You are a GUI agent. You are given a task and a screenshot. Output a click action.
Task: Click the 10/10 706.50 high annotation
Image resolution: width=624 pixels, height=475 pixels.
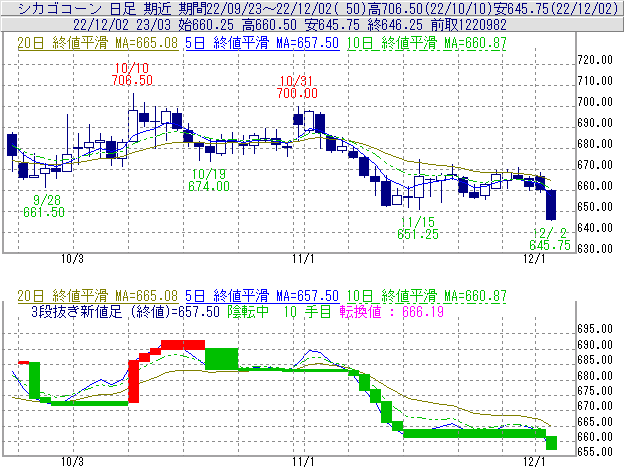click(x=132, y=74)
